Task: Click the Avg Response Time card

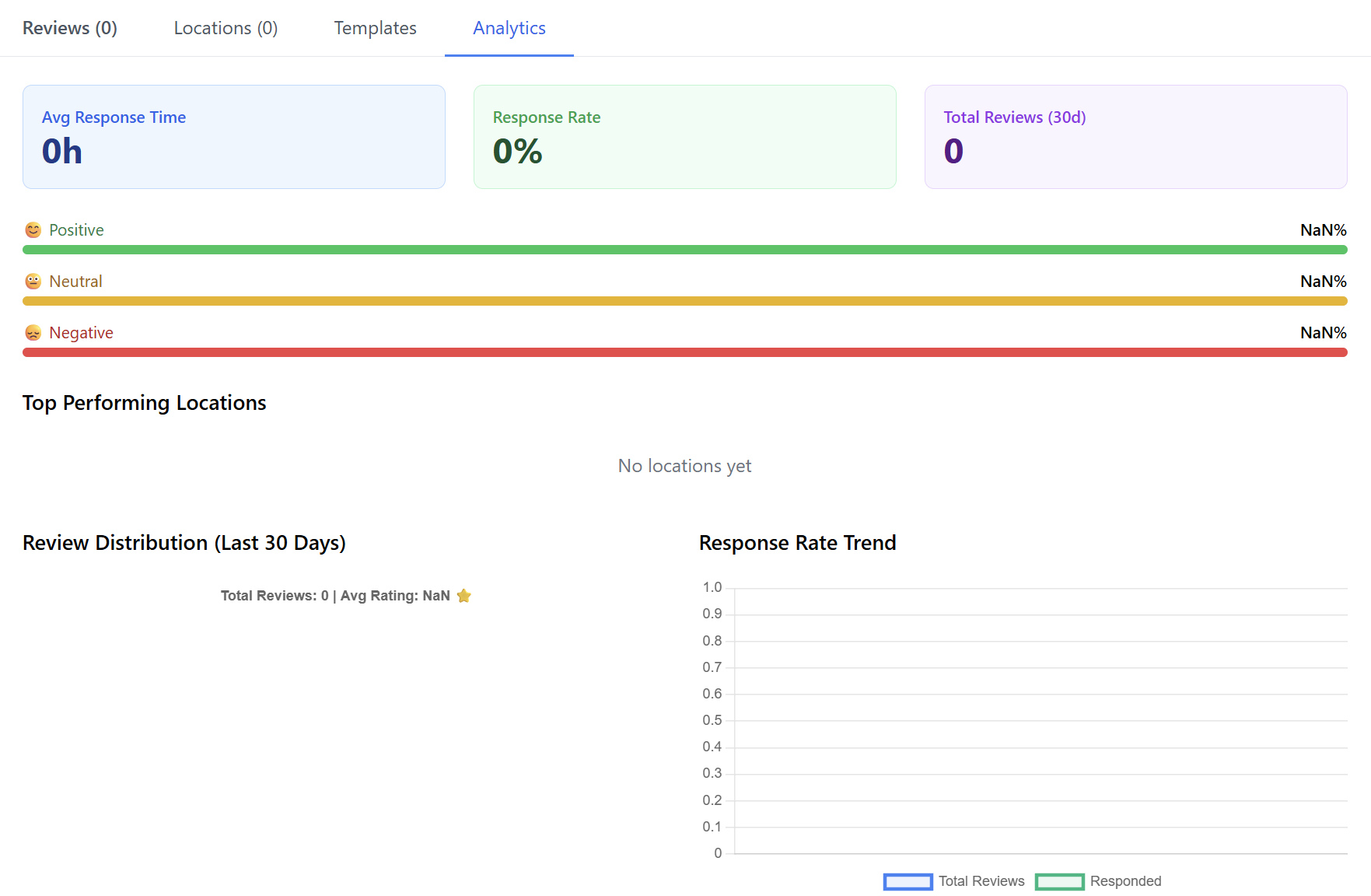Action: (x=233, y=137)
